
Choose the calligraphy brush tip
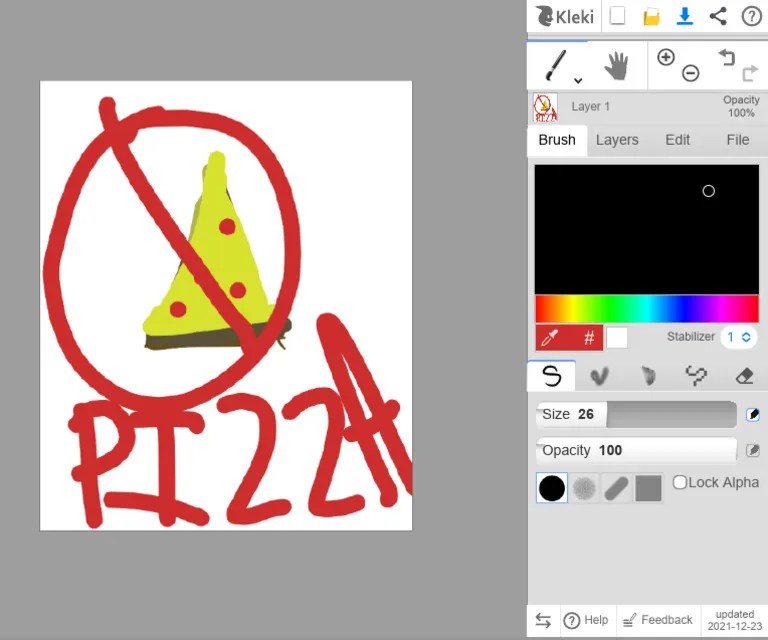tap(616, 488)
